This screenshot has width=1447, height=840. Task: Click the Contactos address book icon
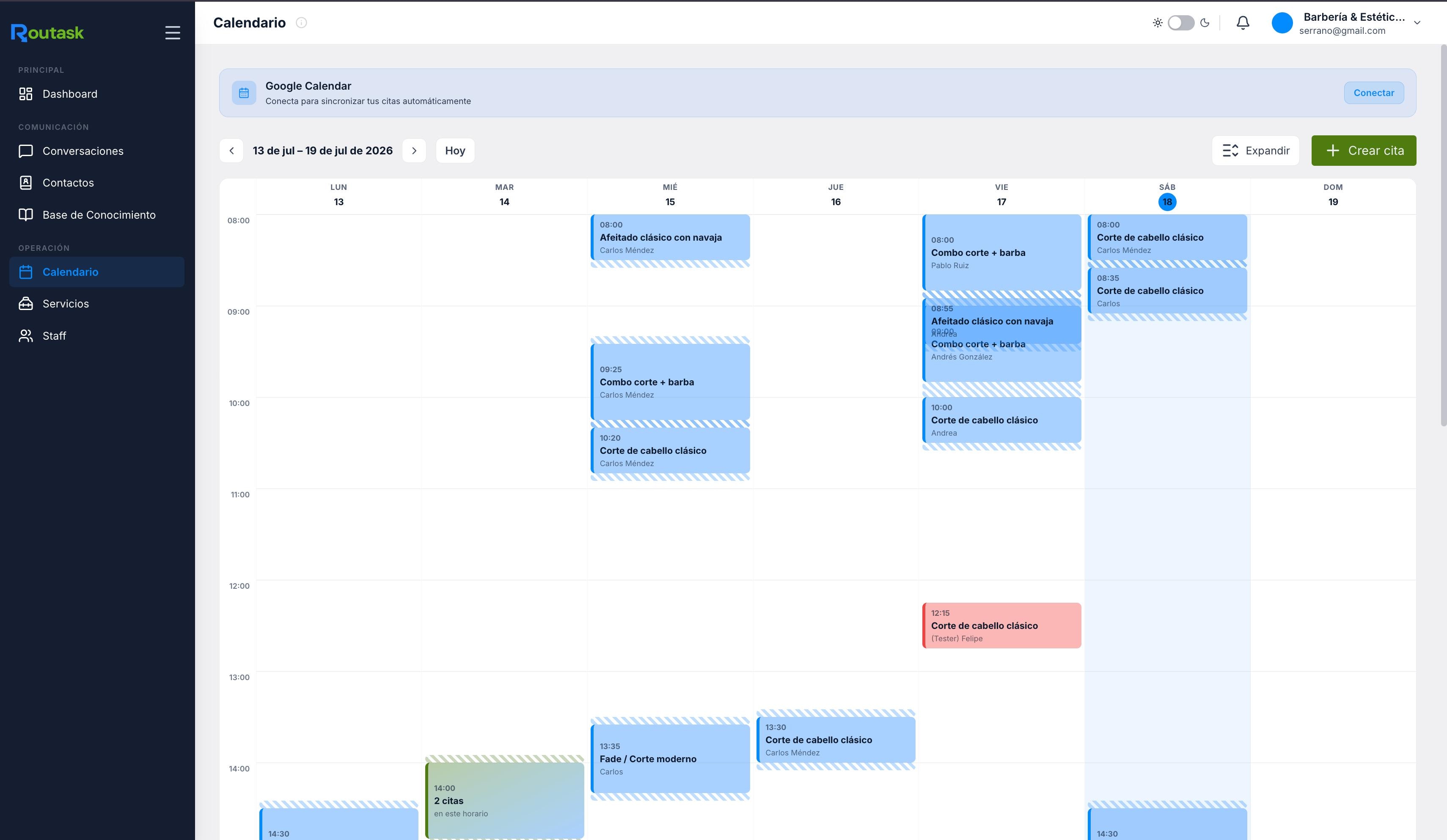(x=26, y=183)
